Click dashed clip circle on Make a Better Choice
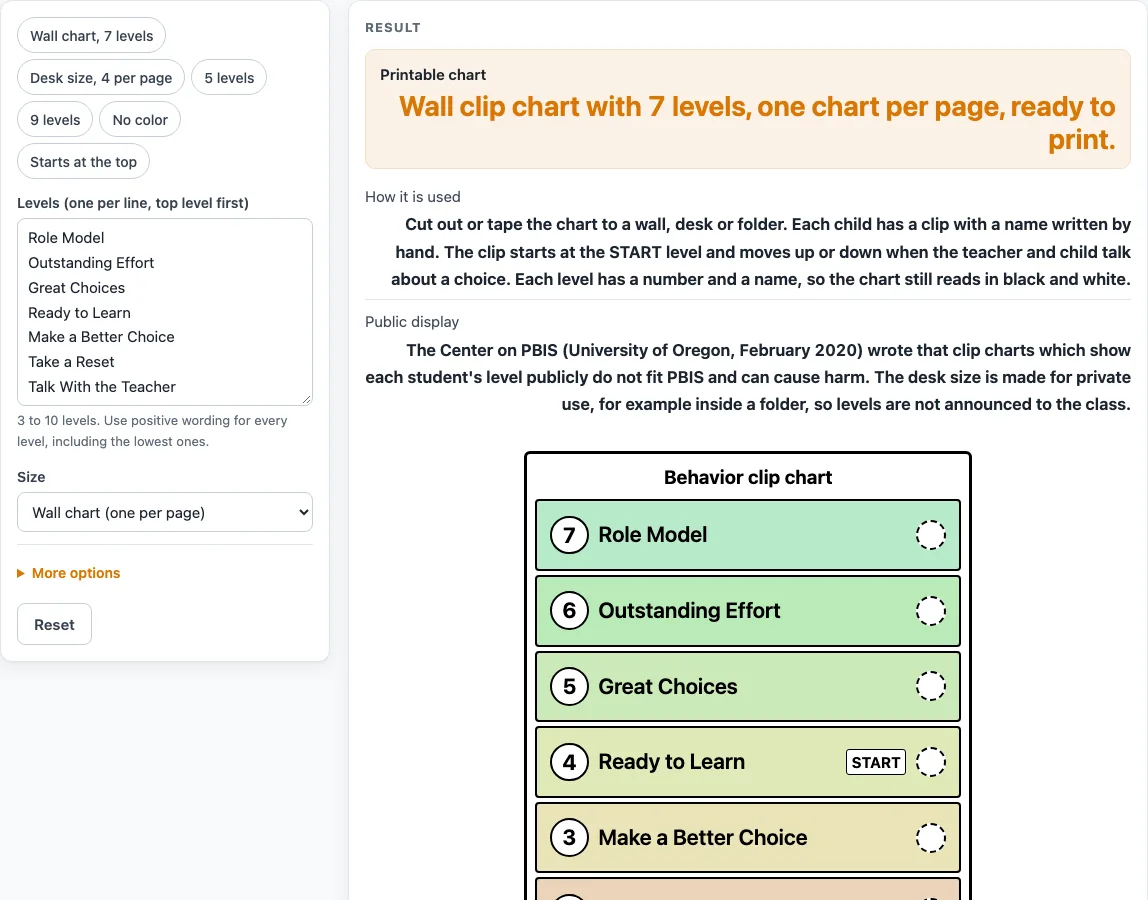Viewport: 1148px width, 900px height. 931,838
